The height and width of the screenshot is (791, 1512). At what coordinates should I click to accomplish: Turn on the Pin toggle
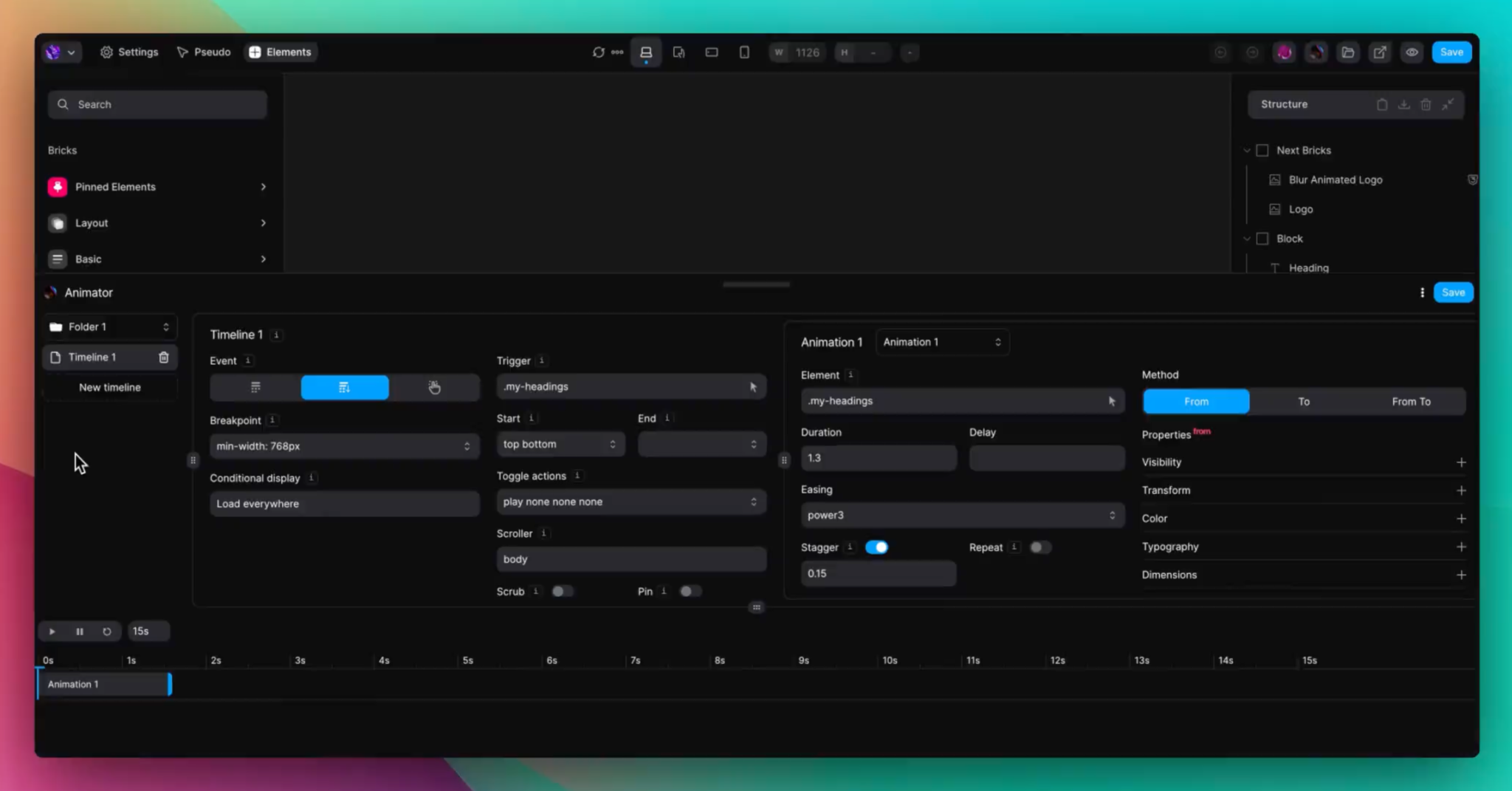pyautogui.click(x=690, y=592)
